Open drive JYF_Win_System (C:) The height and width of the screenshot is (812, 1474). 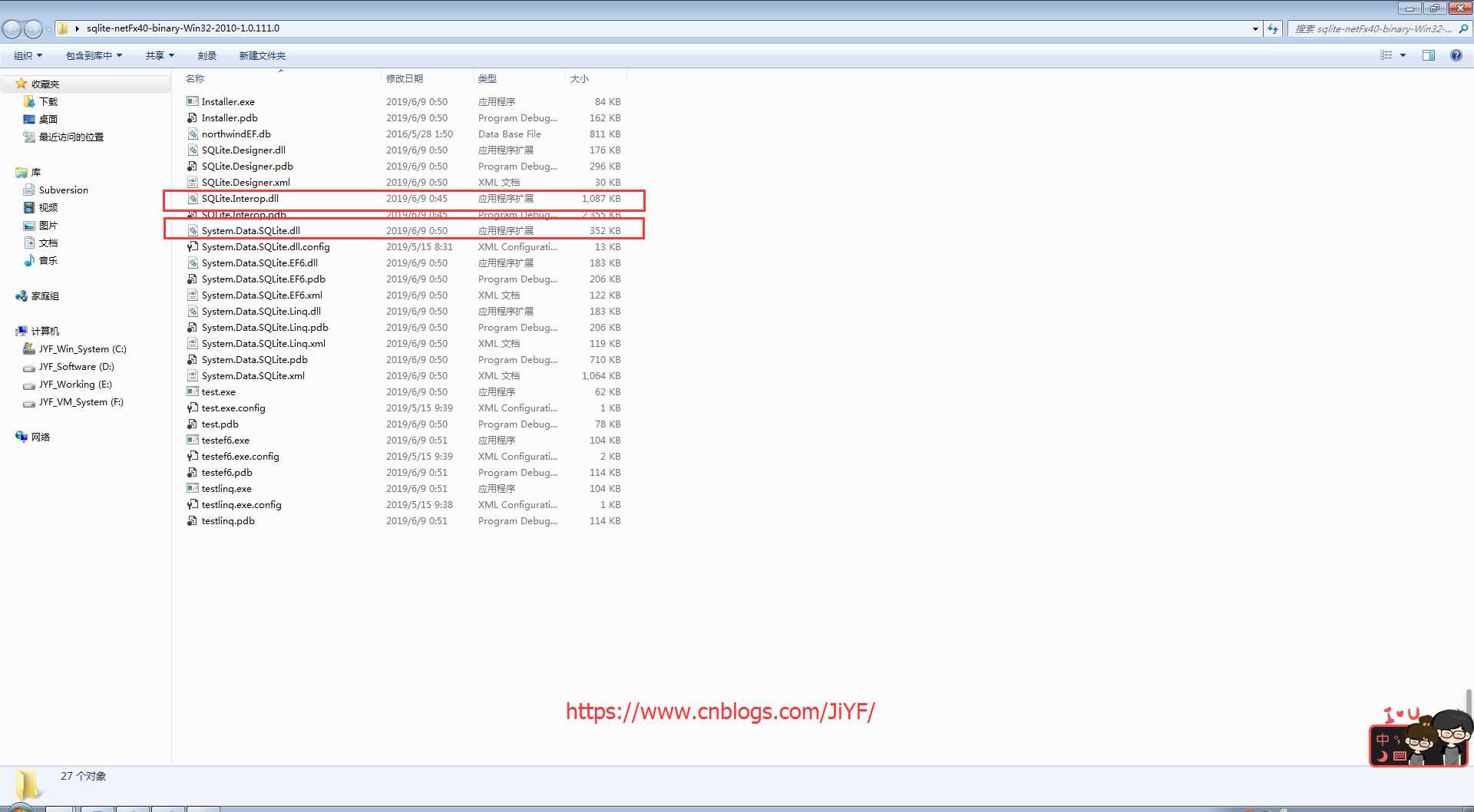click(x=83, y=348)
